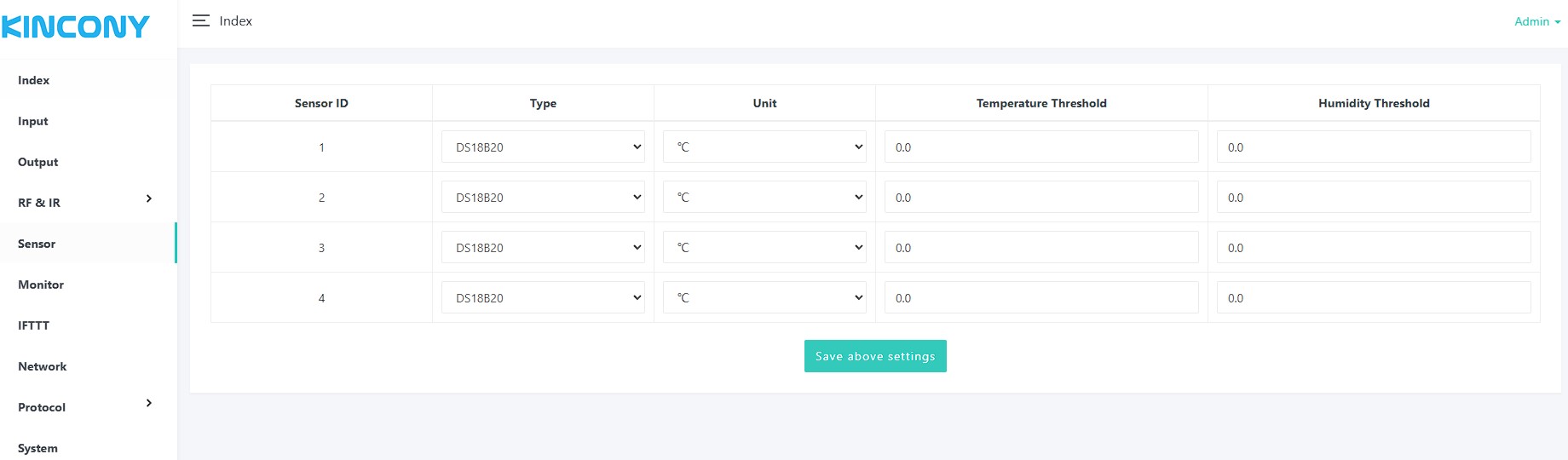Open Unit dropdown for sensor 4

pos(764,297)
